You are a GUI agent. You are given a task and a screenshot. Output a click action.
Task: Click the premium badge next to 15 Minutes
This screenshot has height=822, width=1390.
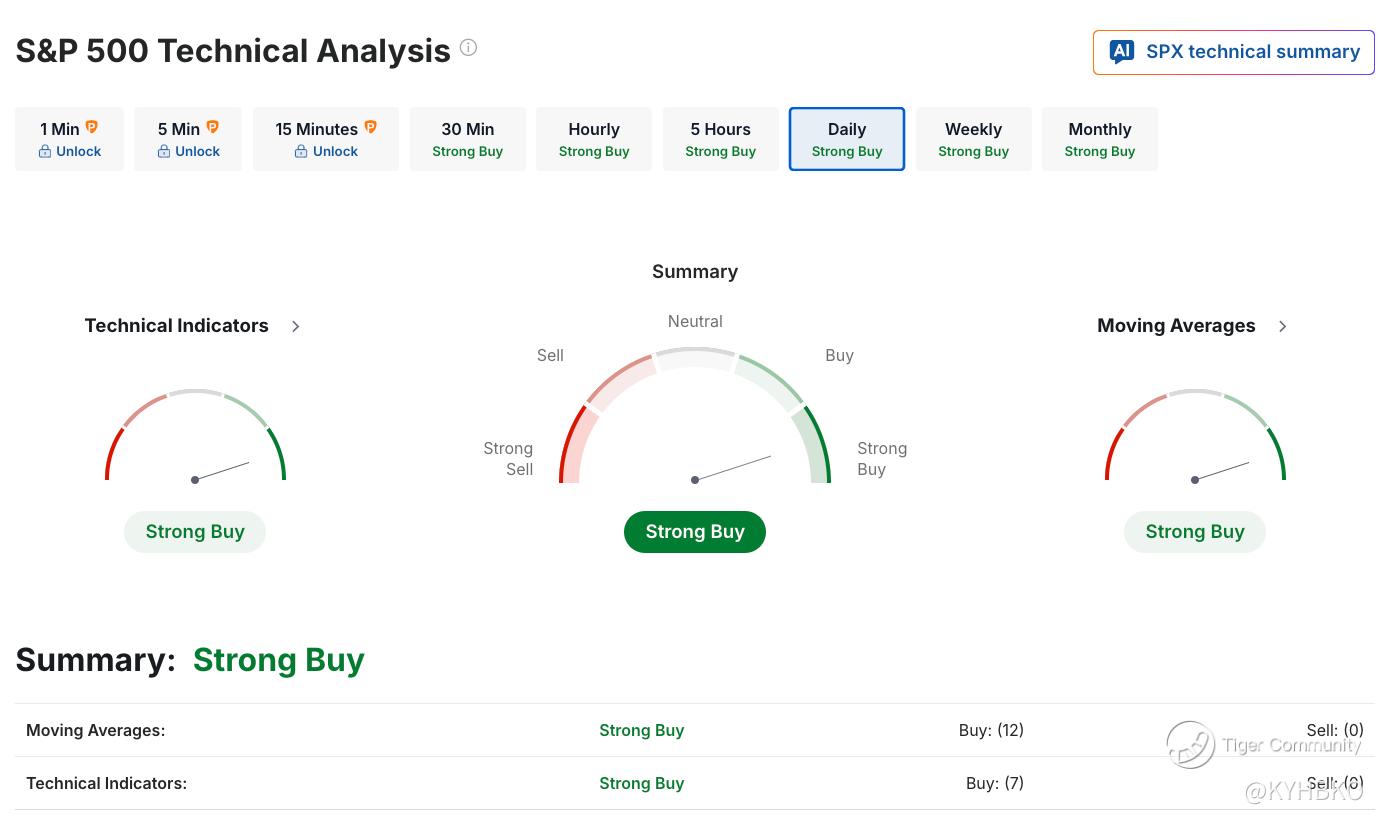tap(370, 128)
